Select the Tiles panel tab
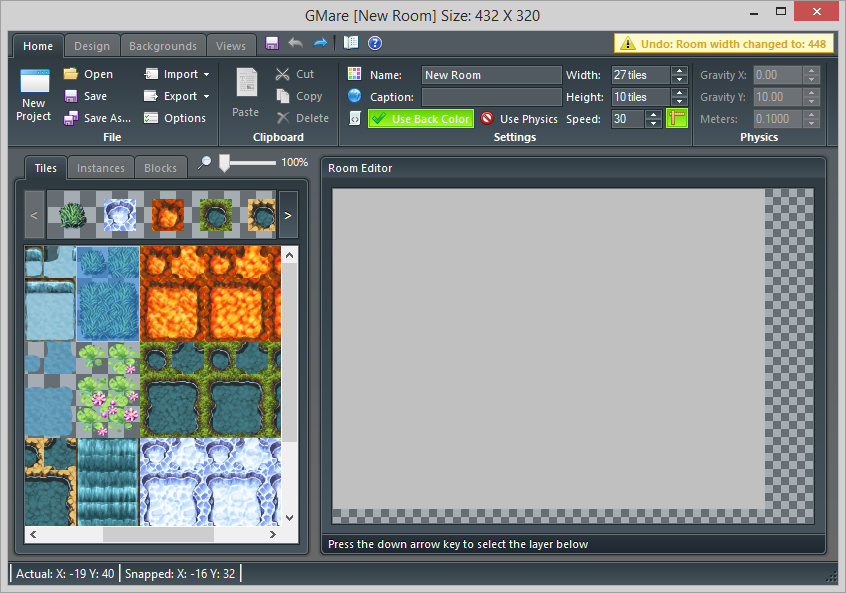 point(46,168)
